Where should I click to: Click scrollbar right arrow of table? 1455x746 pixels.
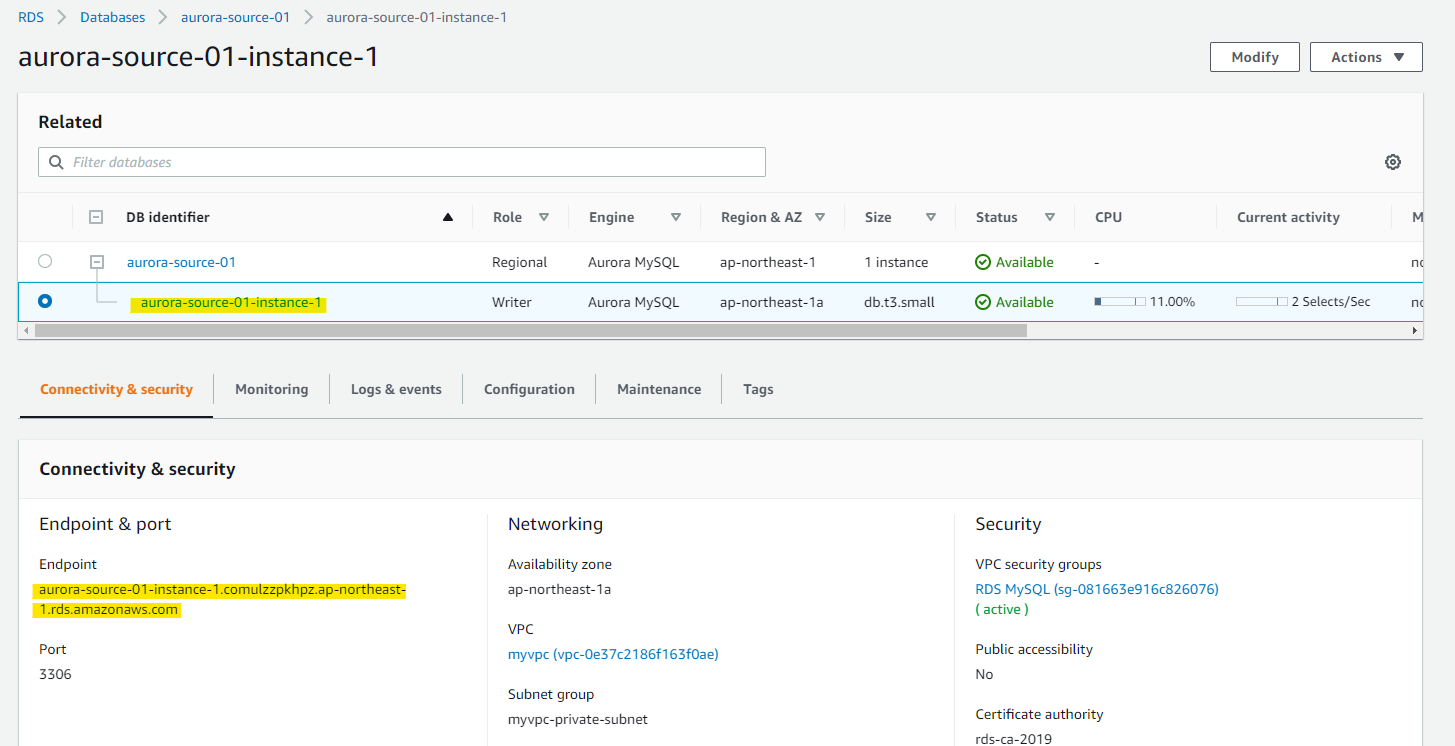(x=1414, y=330)
